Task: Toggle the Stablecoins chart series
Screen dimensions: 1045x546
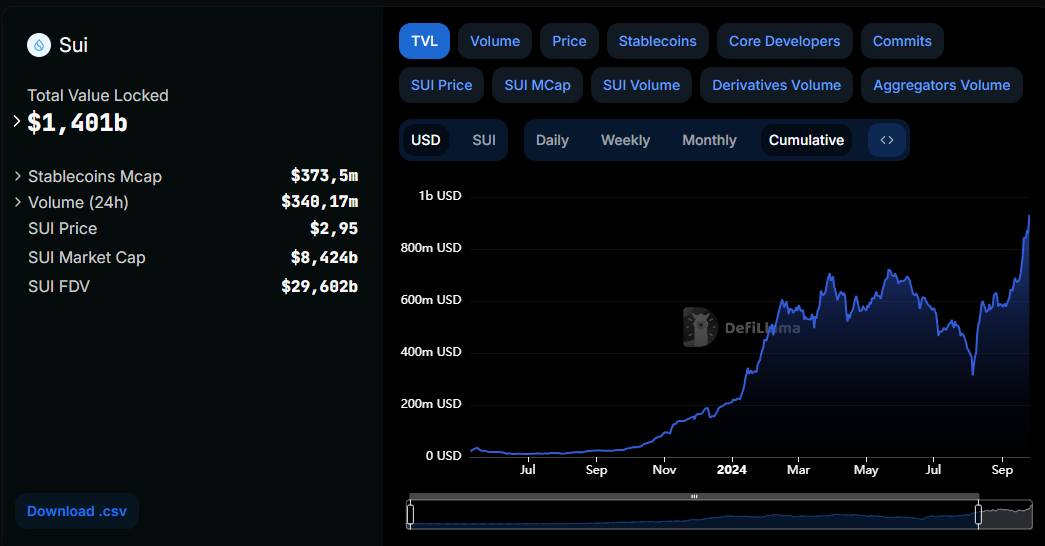Action: pos(657,41)
